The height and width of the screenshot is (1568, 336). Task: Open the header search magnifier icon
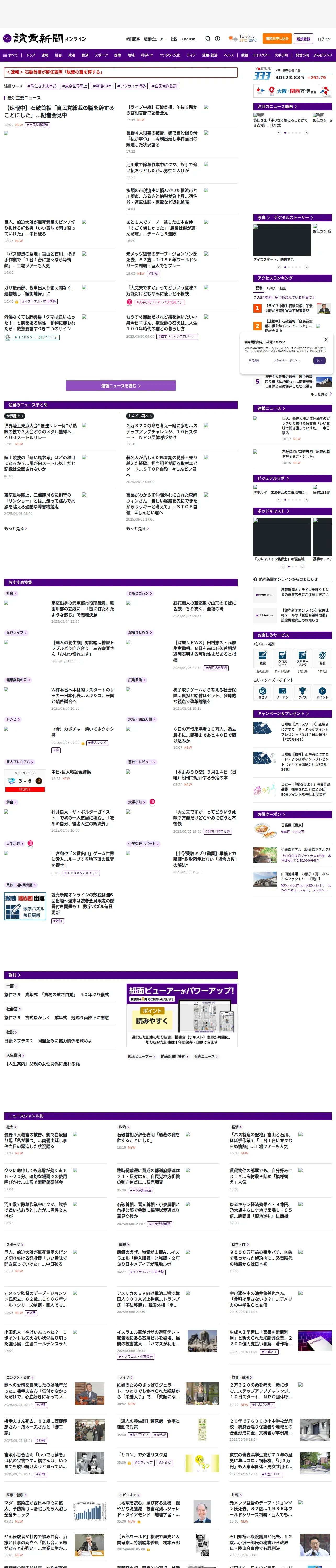point(208,38)
